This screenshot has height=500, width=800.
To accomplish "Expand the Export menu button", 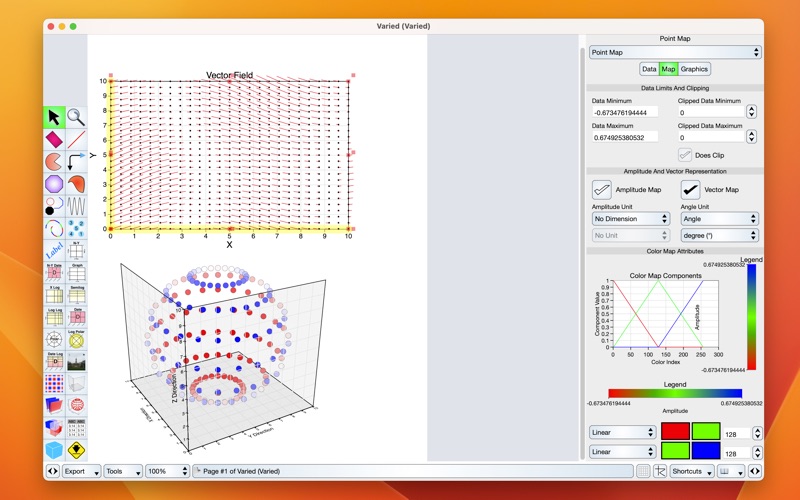I will (x=80, y=471).
